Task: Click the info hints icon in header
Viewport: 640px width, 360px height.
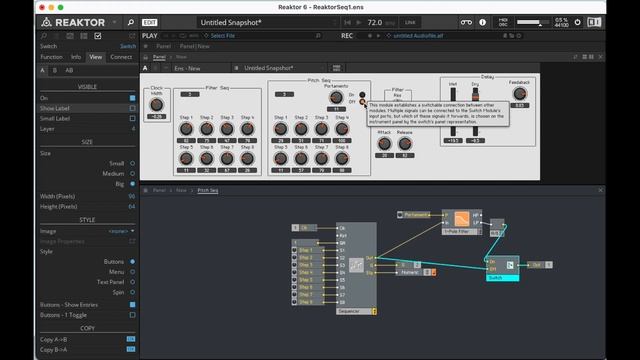Action: (x=482, y=22)
